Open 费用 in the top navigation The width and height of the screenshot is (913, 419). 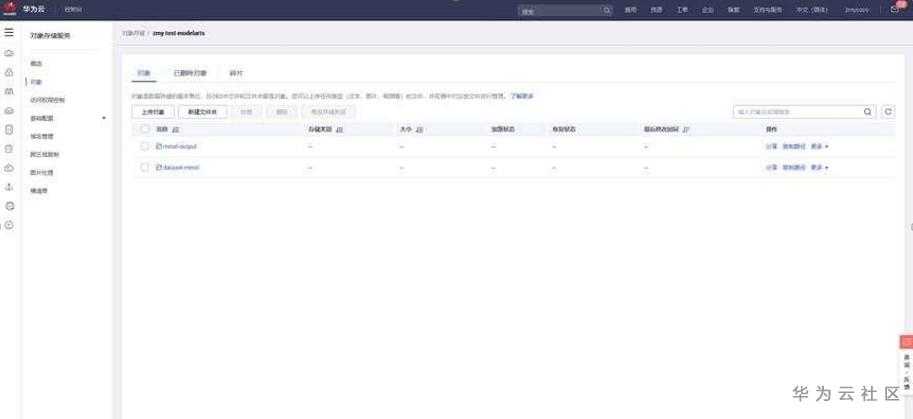631,10
